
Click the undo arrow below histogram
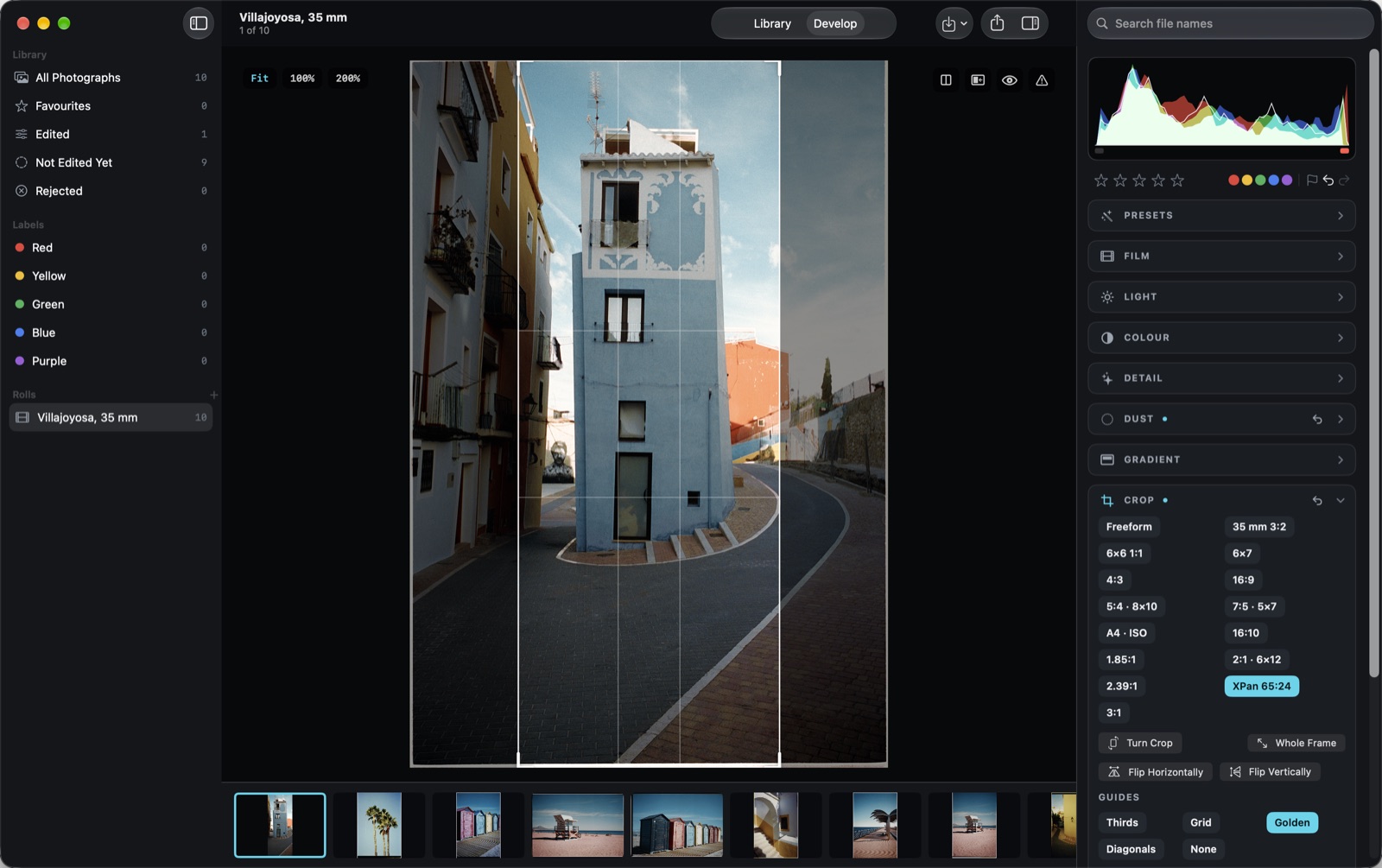coord(1328,180)
